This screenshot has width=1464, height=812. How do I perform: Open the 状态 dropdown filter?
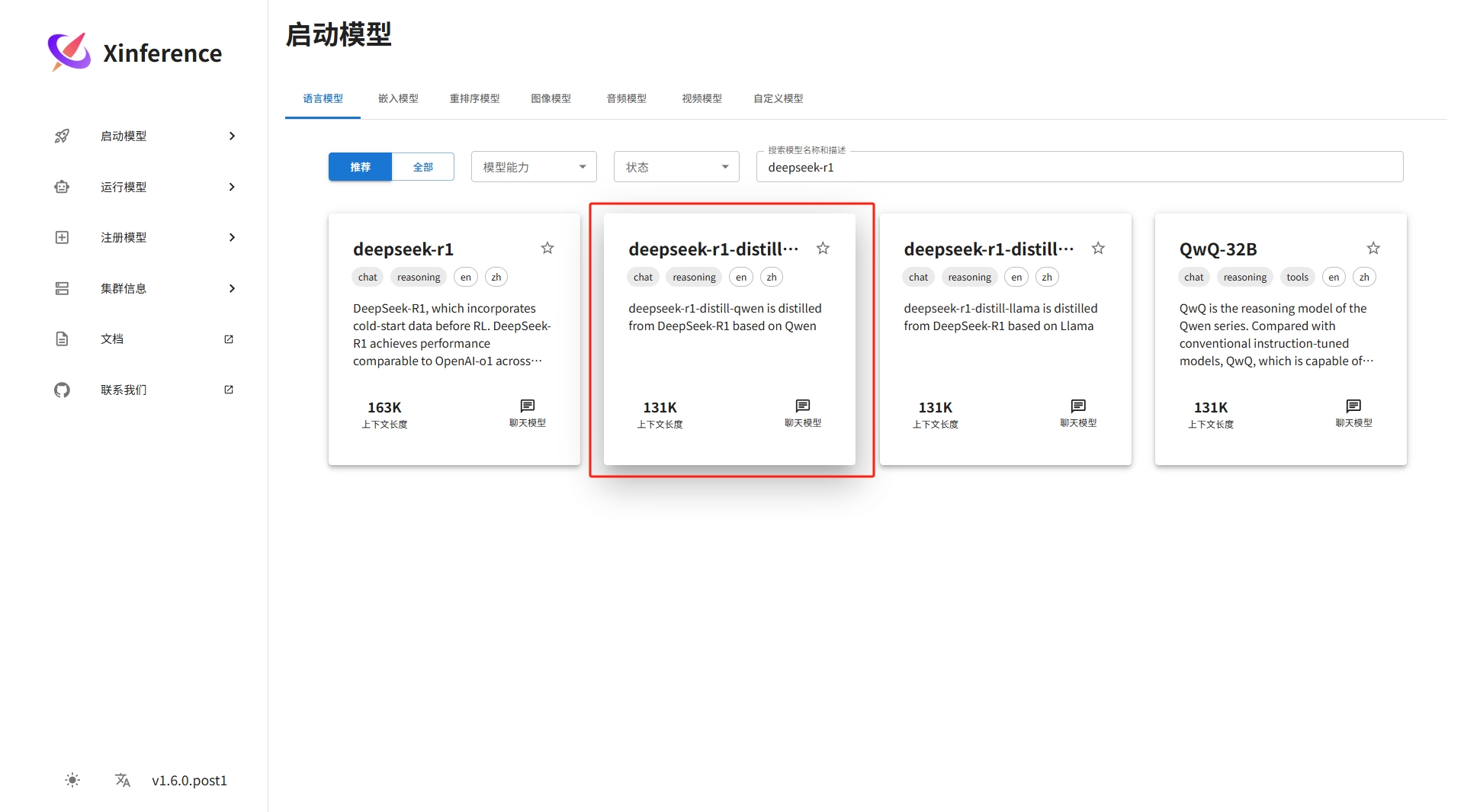(x=676, y=167)
